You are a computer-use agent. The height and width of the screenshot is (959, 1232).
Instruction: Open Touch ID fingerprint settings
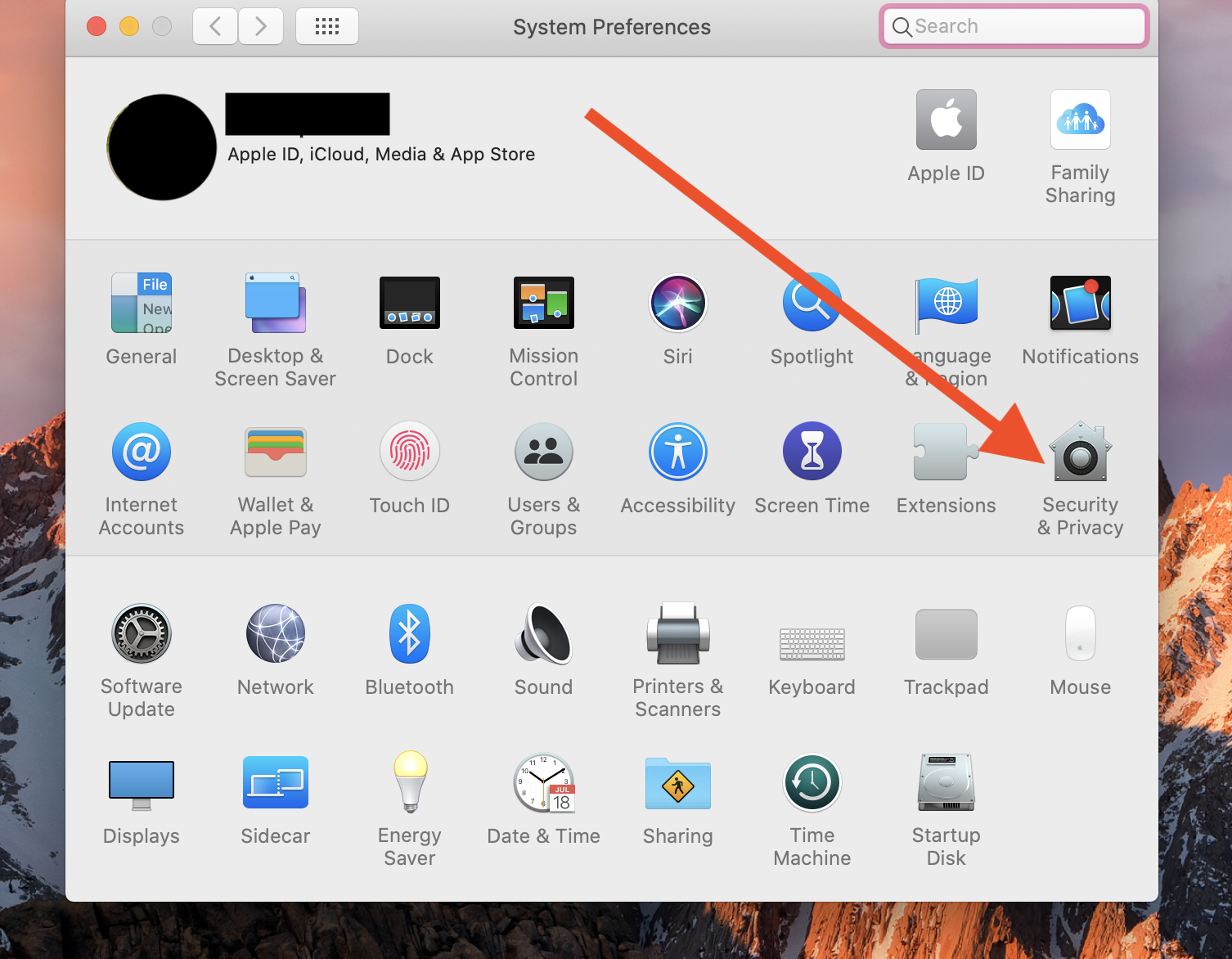[410, 452]
